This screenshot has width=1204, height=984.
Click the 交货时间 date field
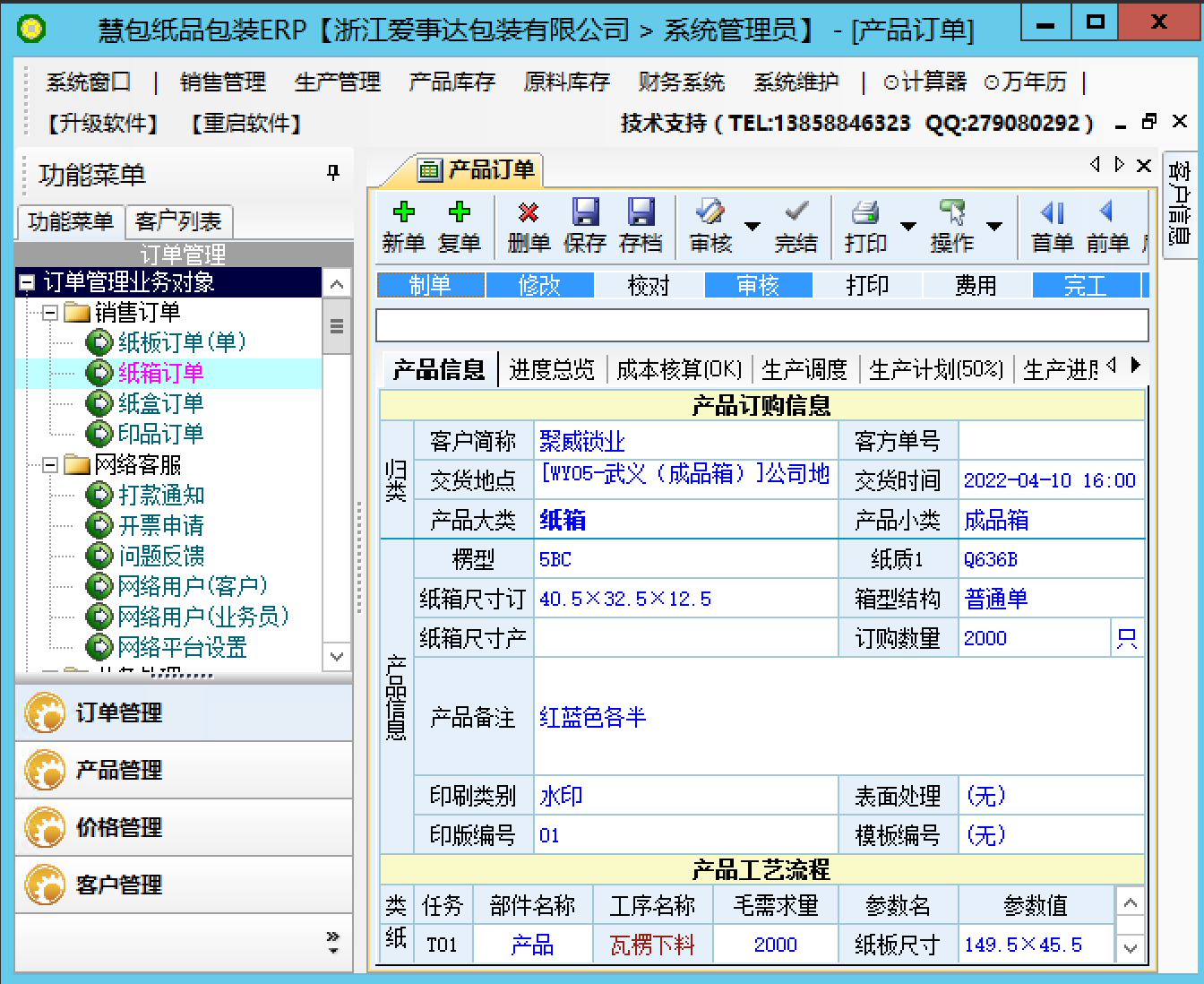1051,481
